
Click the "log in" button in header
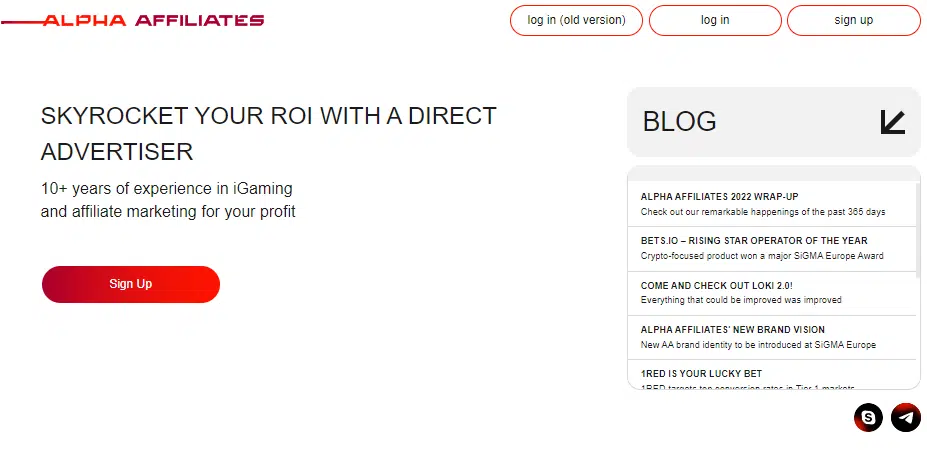715,20
